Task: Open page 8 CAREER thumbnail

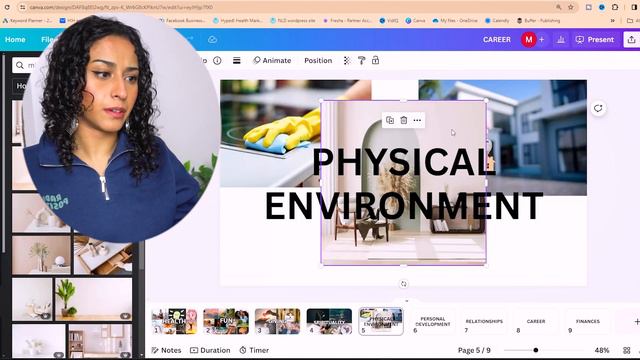Action: click(x=536, y=322)
